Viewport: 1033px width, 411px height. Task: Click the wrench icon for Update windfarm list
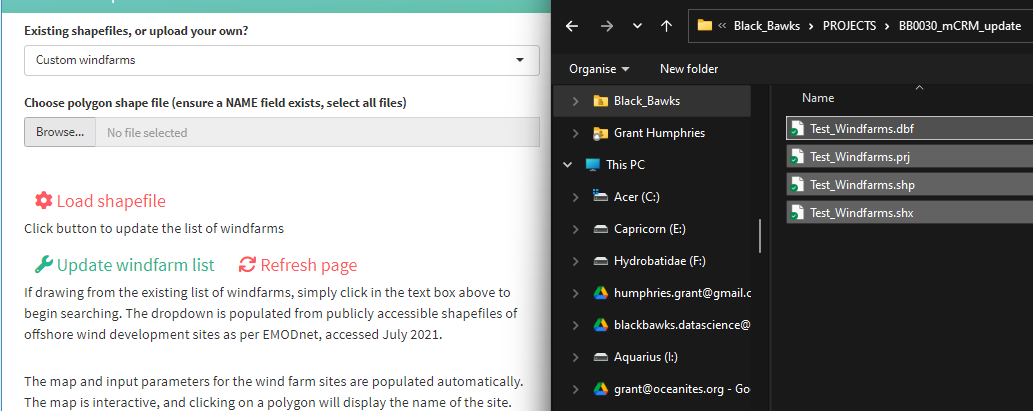pos(43,265)
